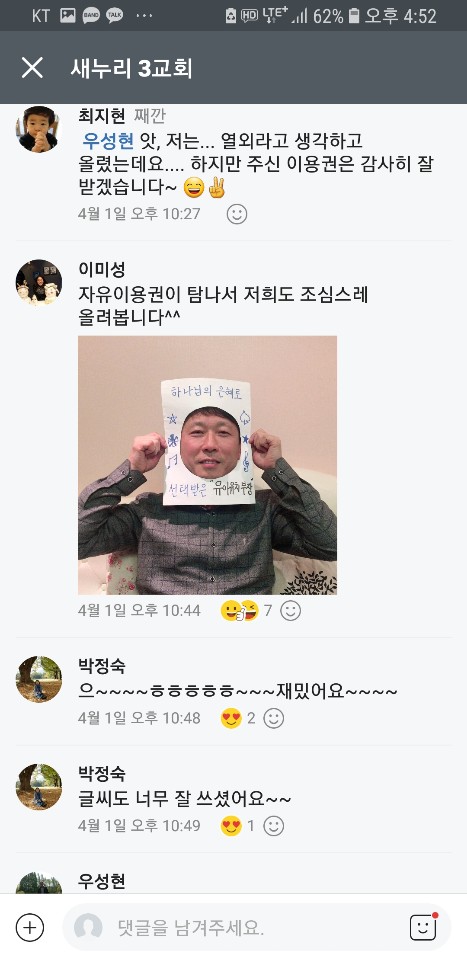Image resolution: width=467 pixels, height=960 pixels.
Task: View the 7 reactions on 이미성's comment
Action: pos(246,610)
